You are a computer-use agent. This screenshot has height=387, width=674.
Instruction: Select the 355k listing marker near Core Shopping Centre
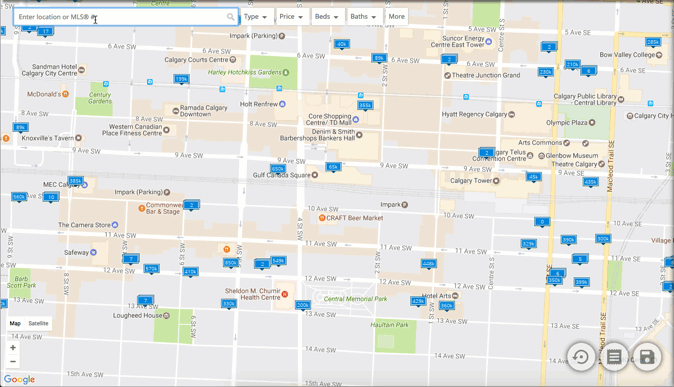point(365,105)
